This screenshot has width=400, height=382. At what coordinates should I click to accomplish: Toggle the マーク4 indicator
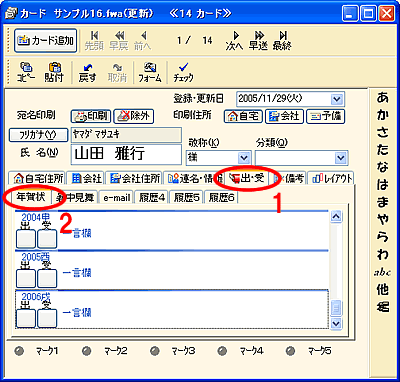click(x=222, y=351)
